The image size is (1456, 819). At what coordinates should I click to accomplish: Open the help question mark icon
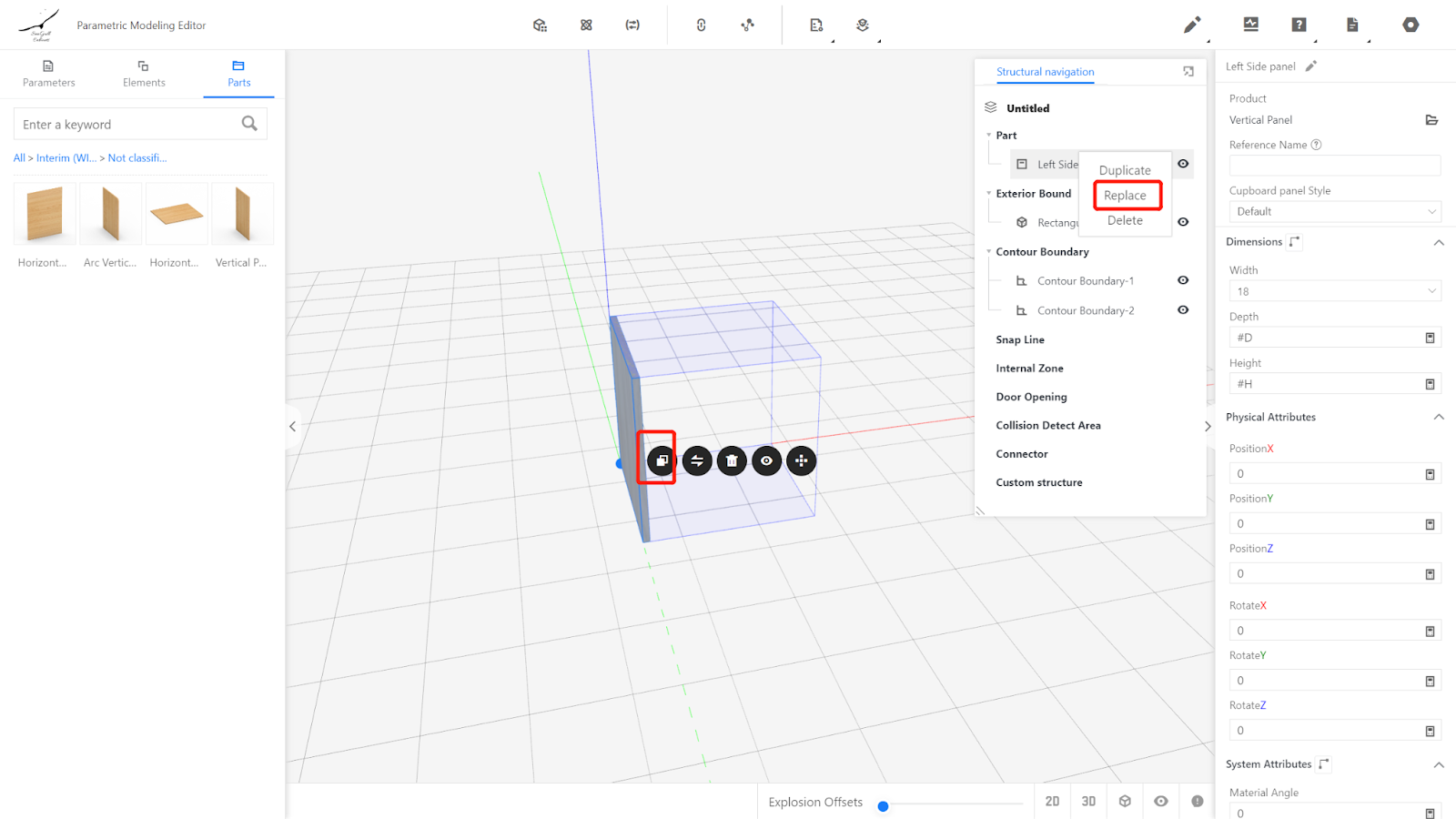click(1299, 25)
